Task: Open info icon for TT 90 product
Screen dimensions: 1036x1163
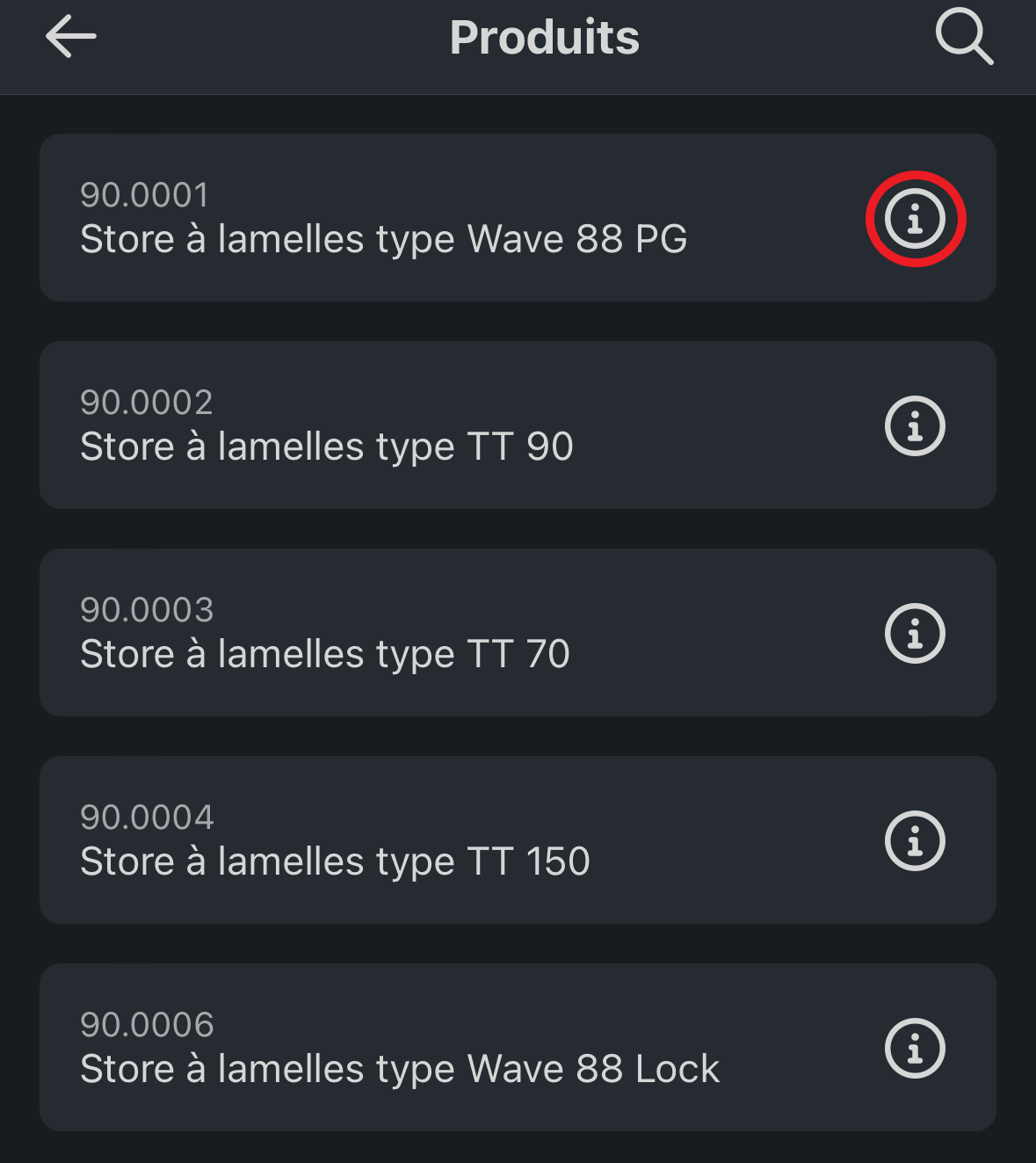Action: [915, 426]
